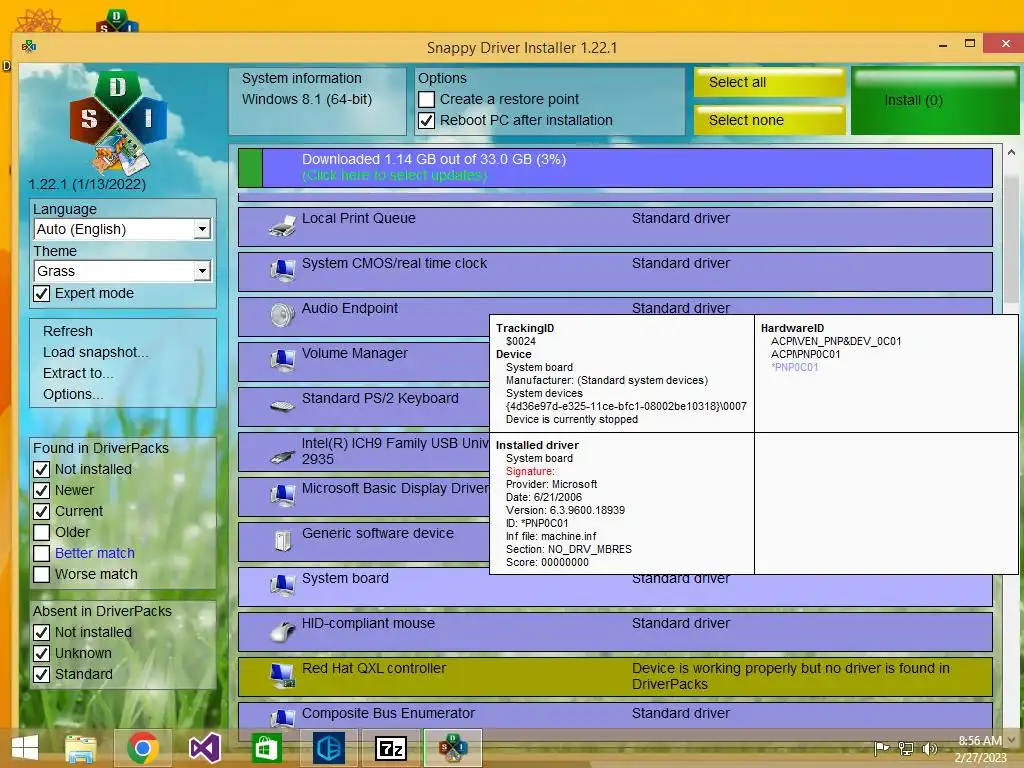Open the Windows Store taskbar icon
This screenshot has height=768, width=1024.
[x=266, y=748]
